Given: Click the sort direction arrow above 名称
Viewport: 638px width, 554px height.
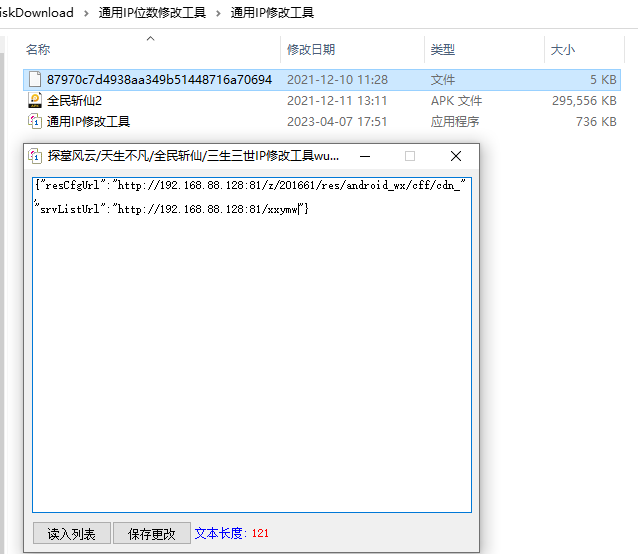Looking at the screenshot, I should (x=151, y=39).
